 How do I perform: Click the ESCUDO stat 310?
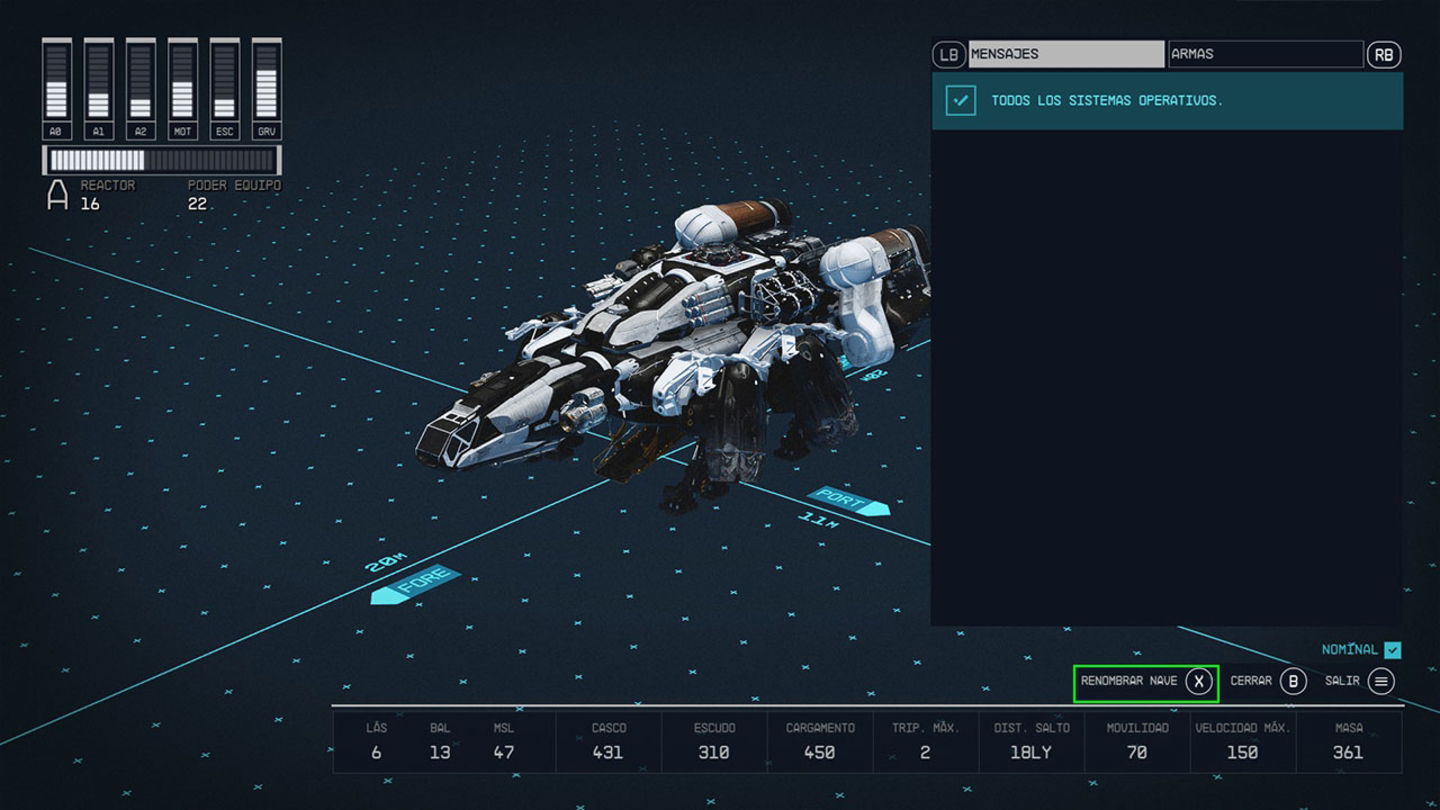pos(714,741)
